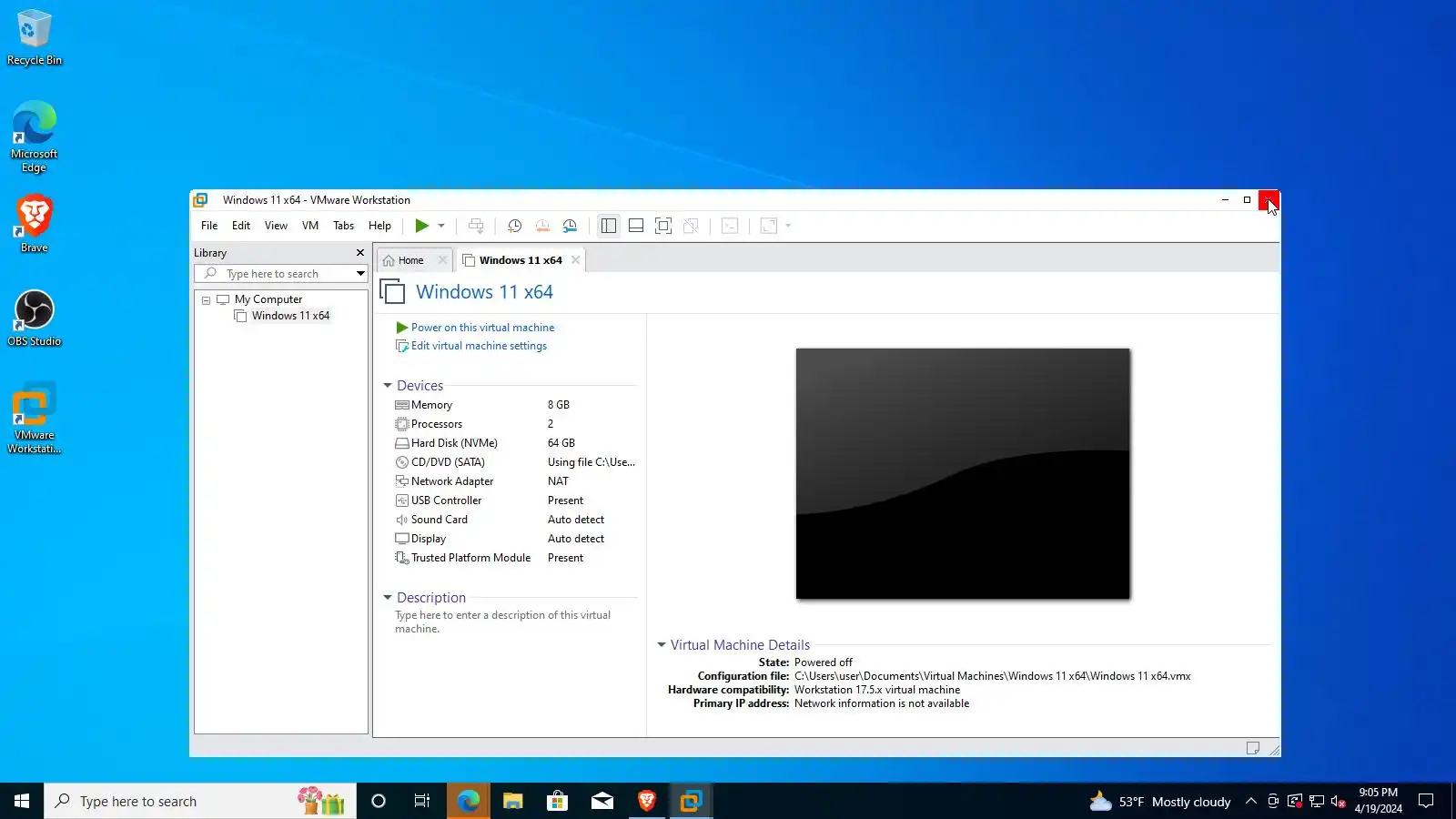
Task: Open the File menu
Action: (x=209, y=226)
